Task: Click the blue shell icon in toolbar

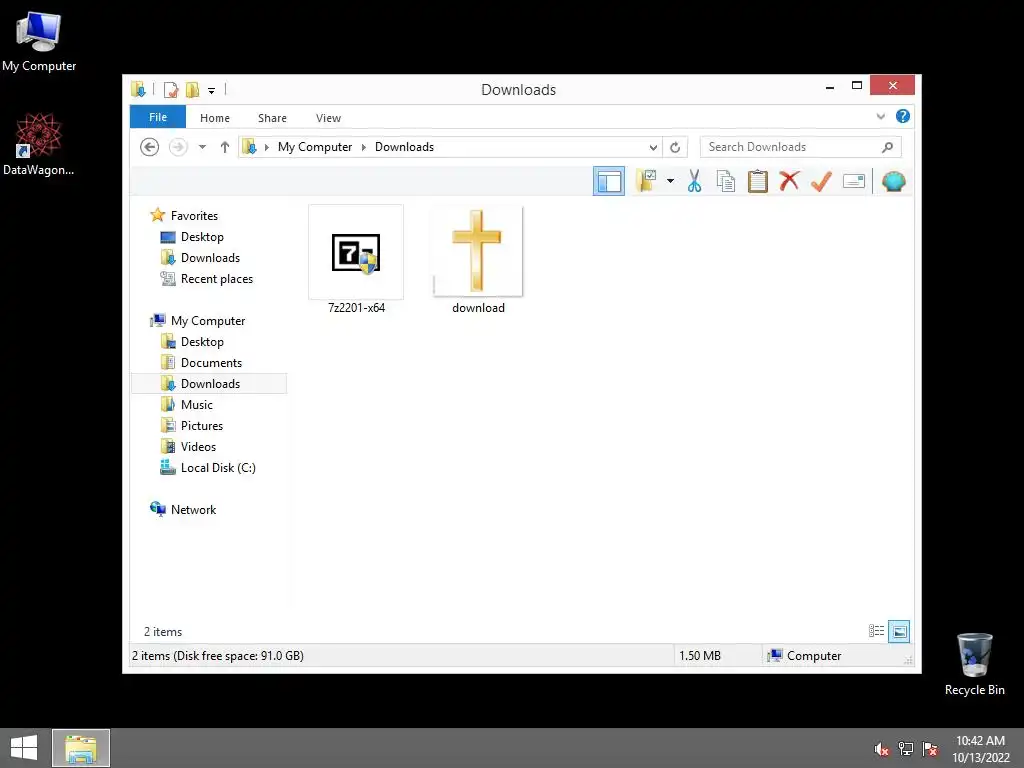Action: [893, 181]
